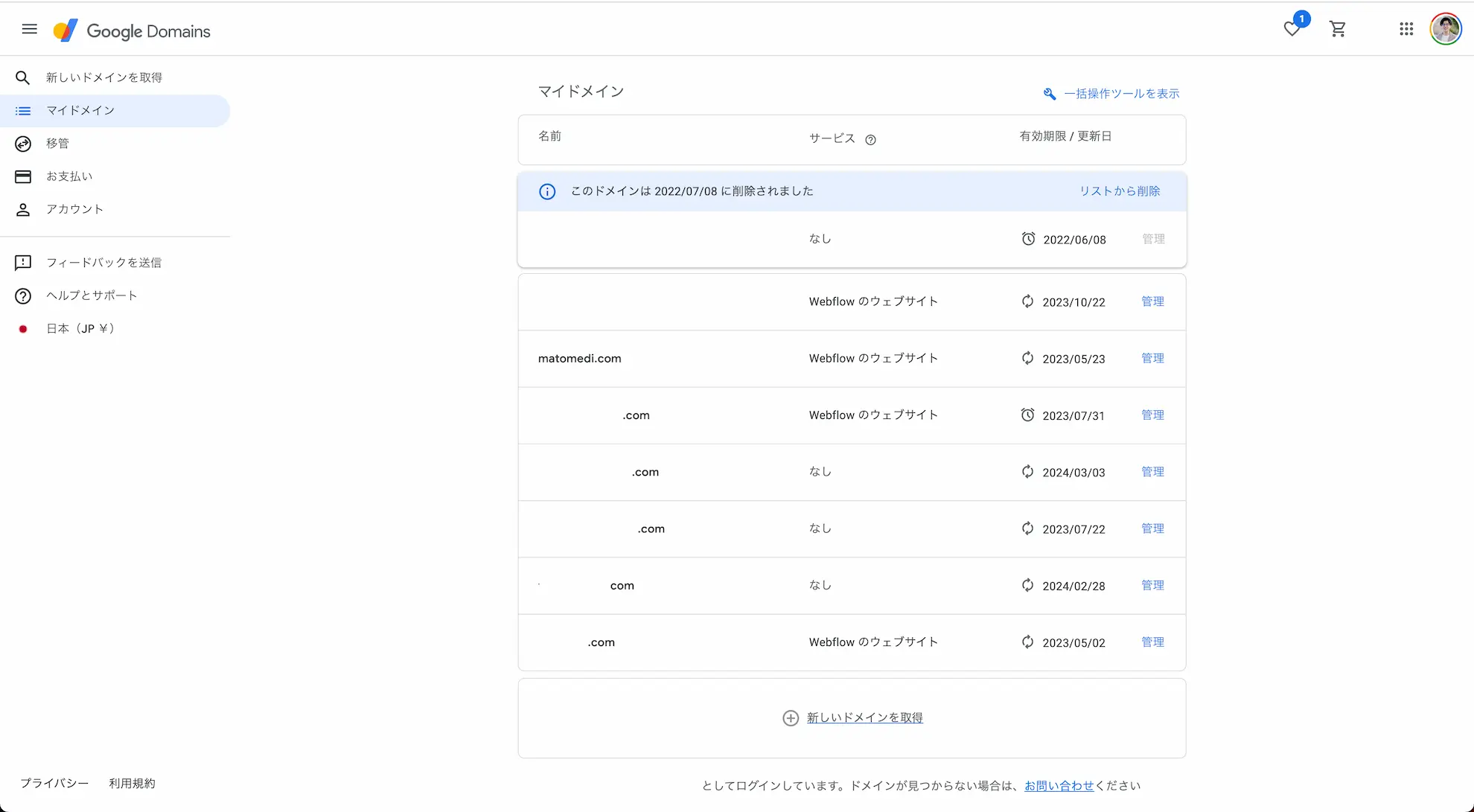
Task: Open the Google apps grid
Action: (1406, 29)
